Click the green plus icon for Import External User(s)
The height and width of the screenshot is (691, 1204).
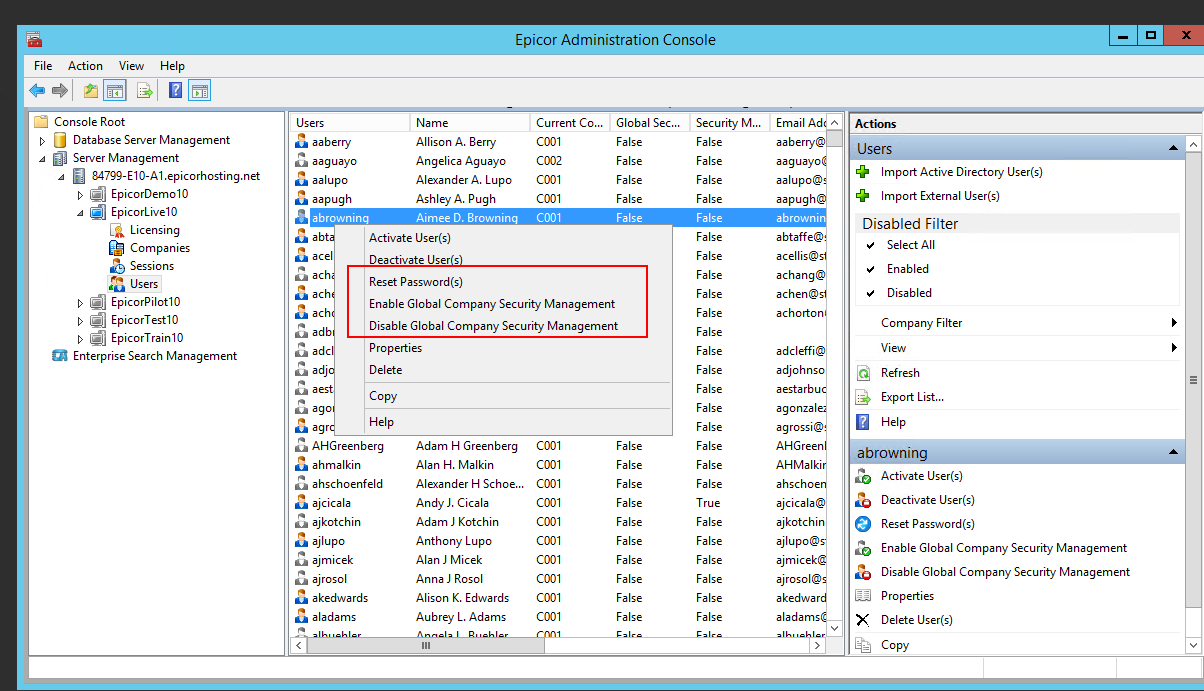coord(863,196)
